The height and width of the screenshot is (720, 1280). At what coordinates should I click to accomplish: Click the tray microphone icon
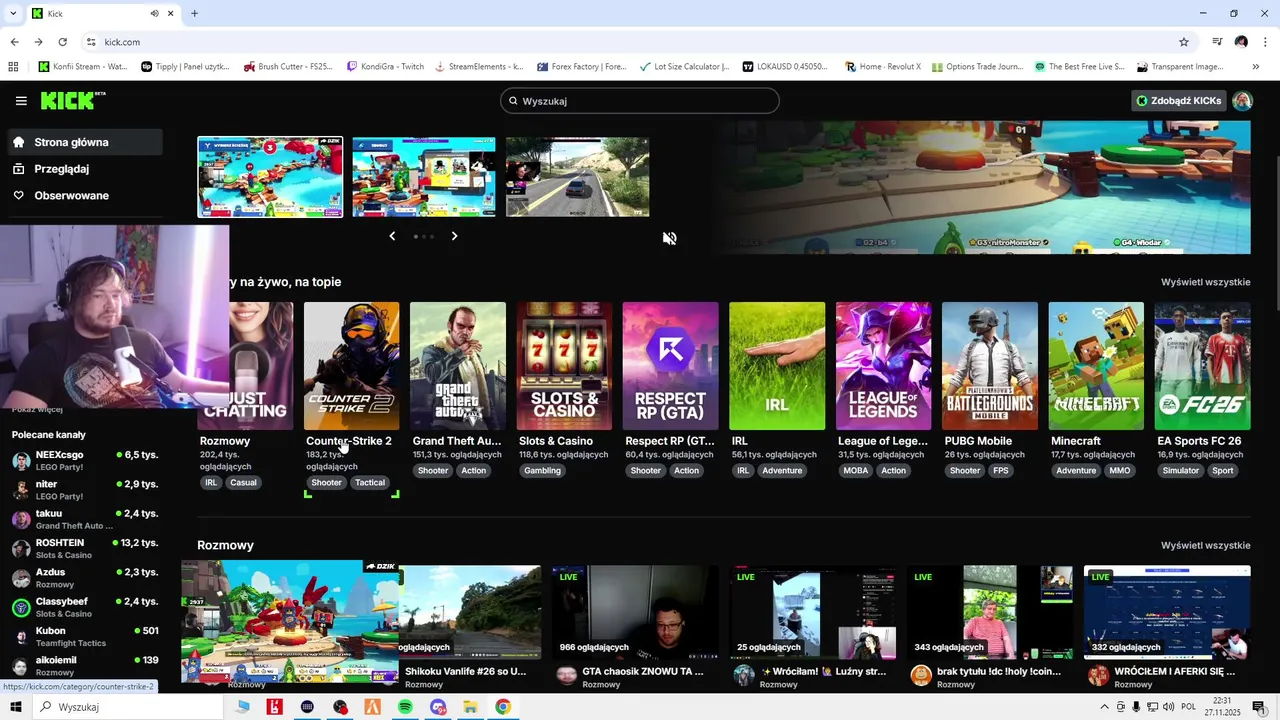(1137, 707)
